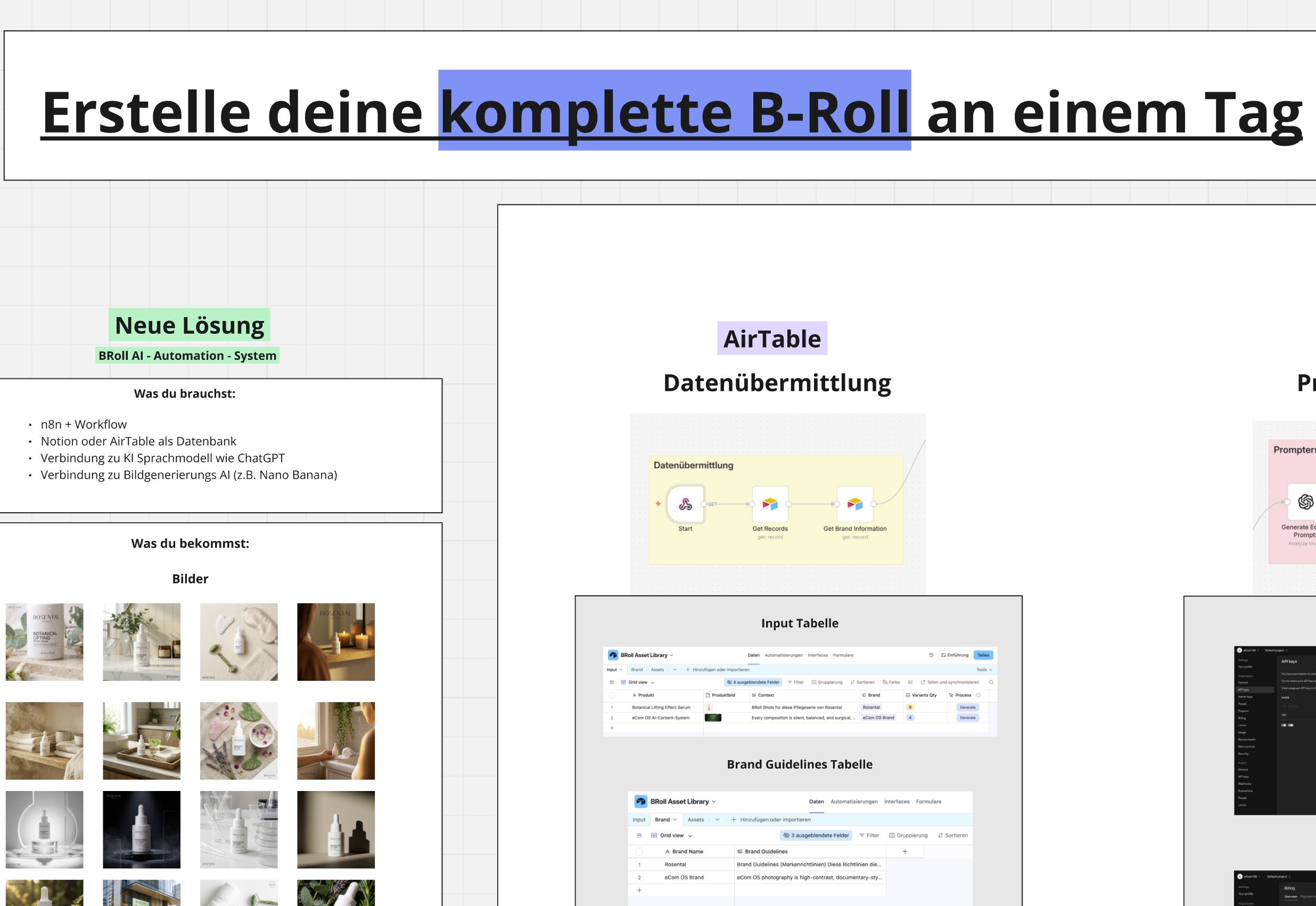Image resolution: width=1316 pixels, height=906 pixels.
Task: Switch to Interfaces tab in Input Tabelle
Action: point(818,655)
